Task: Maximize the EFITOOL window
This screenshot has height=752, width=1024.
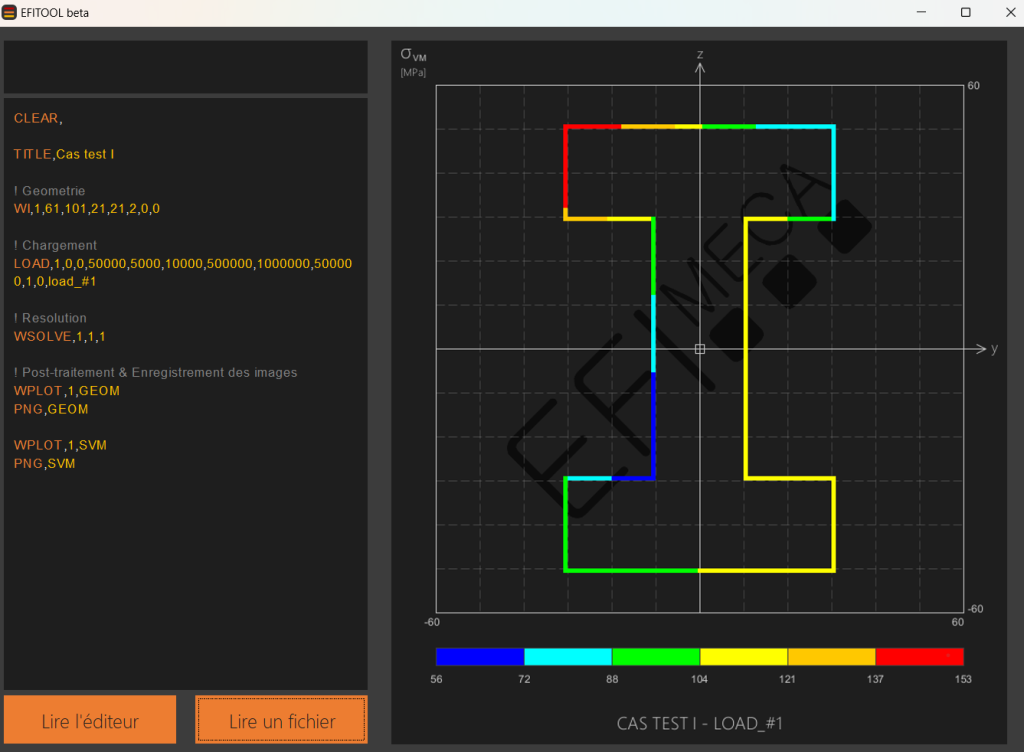Action: pos(965,12)
